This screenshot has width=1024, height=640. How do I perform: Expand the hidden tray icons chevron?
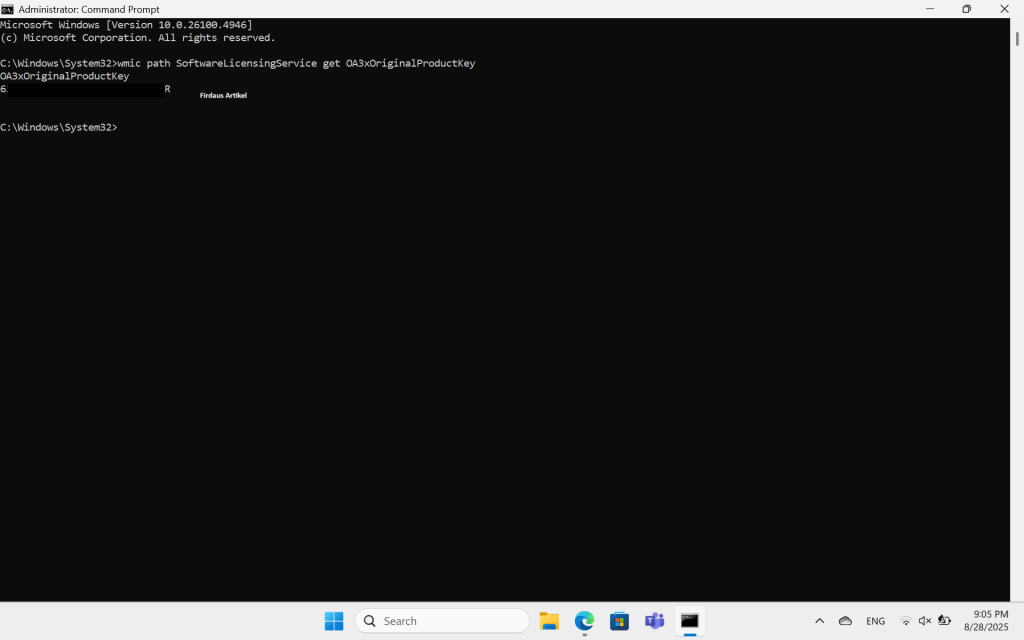[820, 621]
